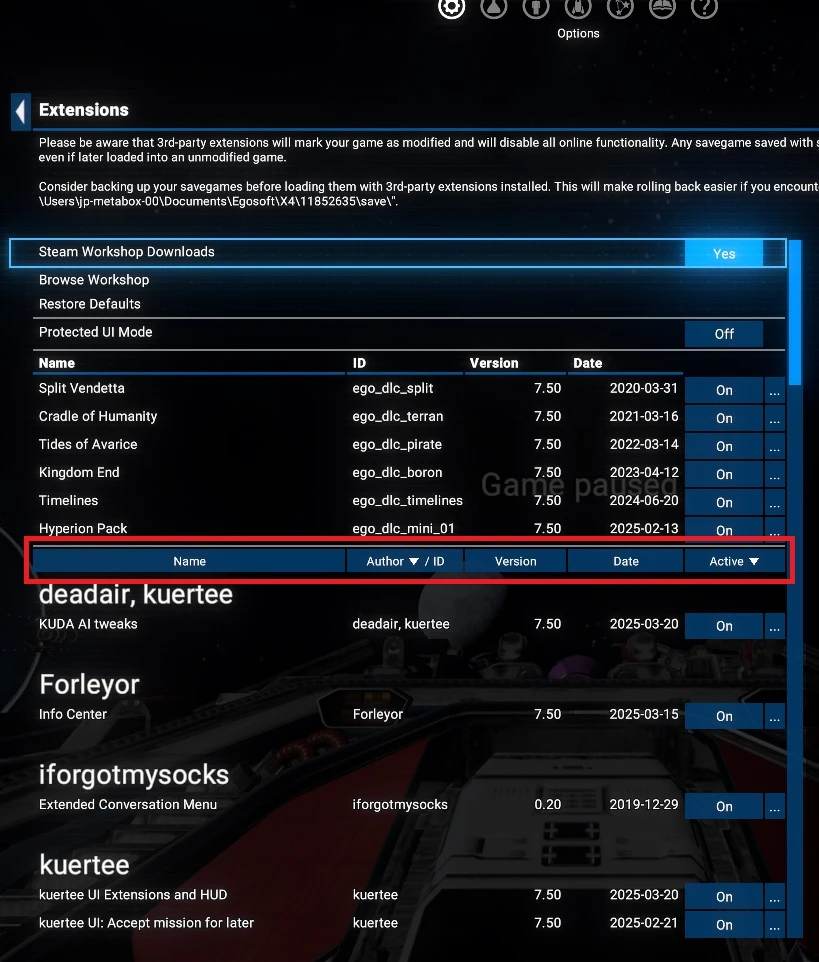Open more options for KUDA AI tweaks
819x962 pixels.
(x=775, y=626)
